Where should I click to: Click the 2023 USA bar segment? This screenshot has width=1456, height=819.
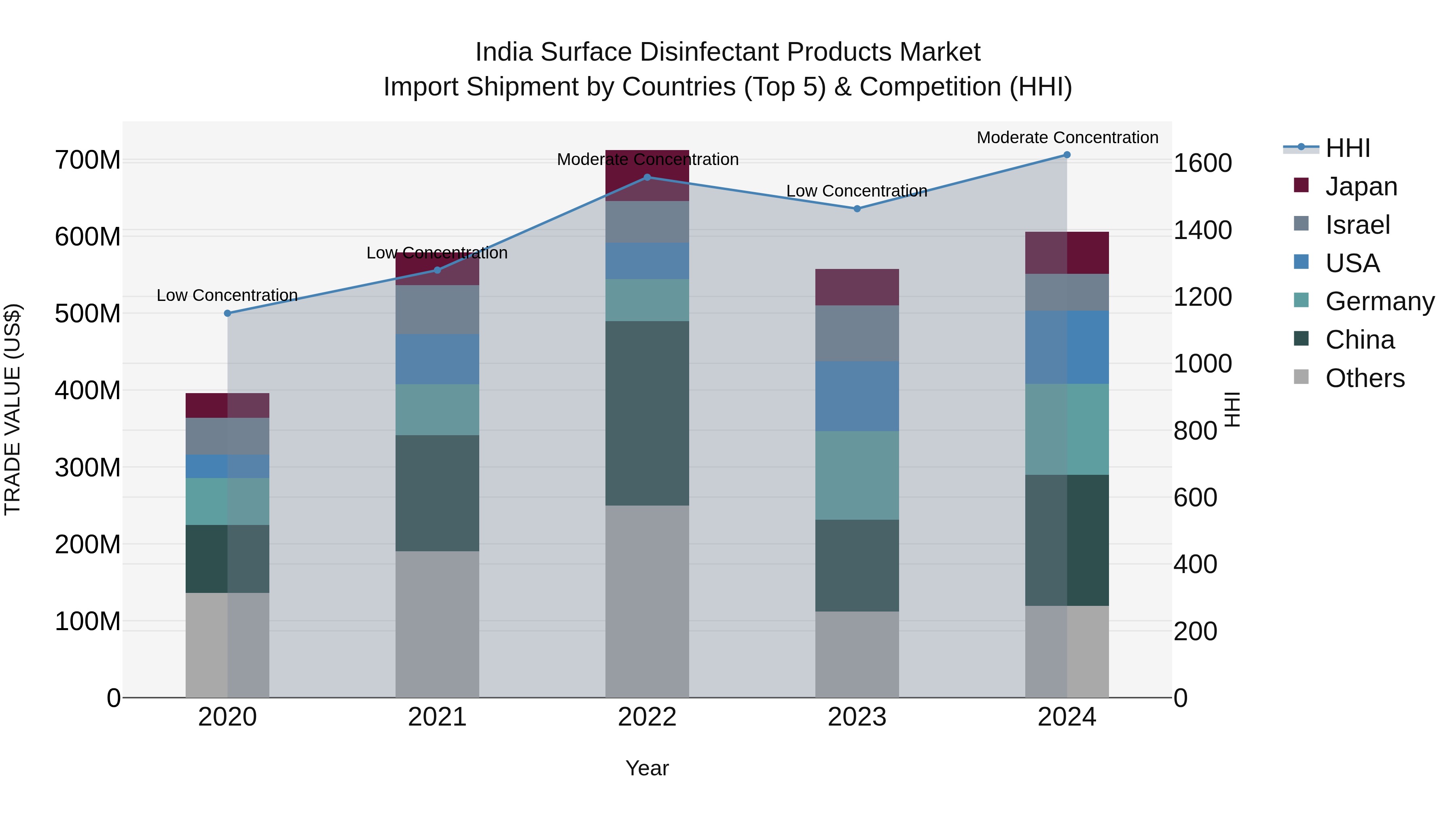point(857,396)
